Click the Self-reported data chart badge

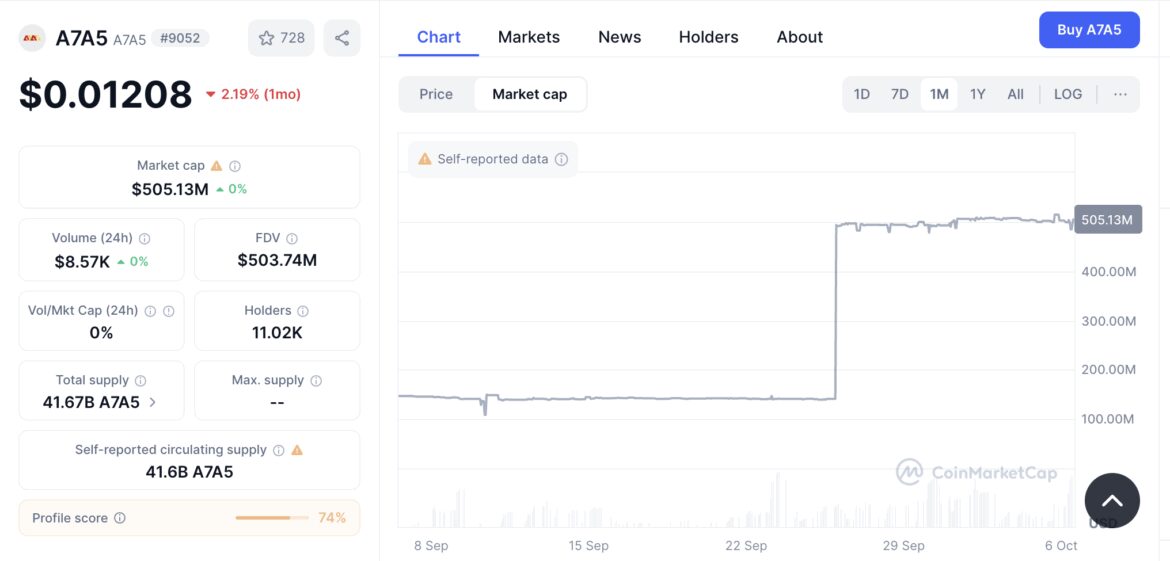(x=493, y=159)
